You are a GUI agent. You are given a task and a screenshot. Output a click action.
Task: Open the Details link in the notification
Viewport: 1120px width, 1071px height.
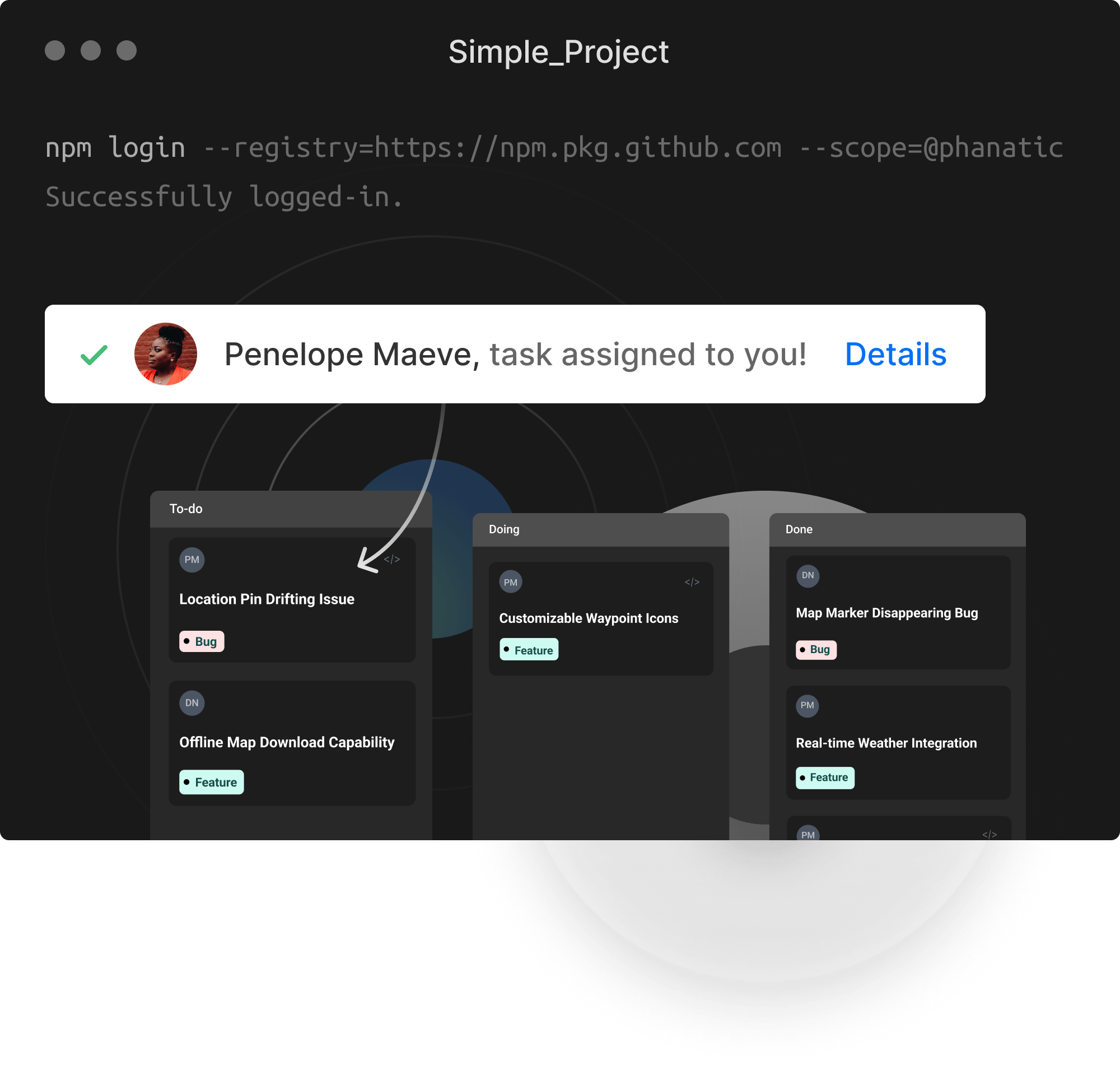895,354
